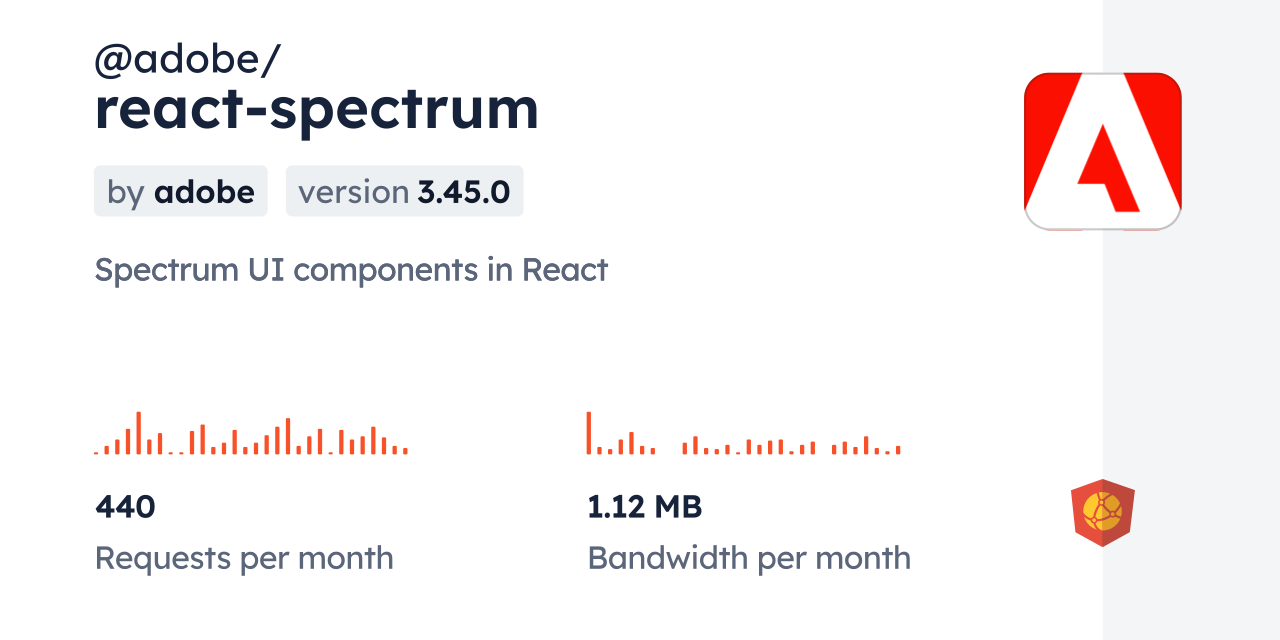Screen dimensions: 1280x640
Task: Click the tallest bar in the requests chart
Action: [139, 433]
